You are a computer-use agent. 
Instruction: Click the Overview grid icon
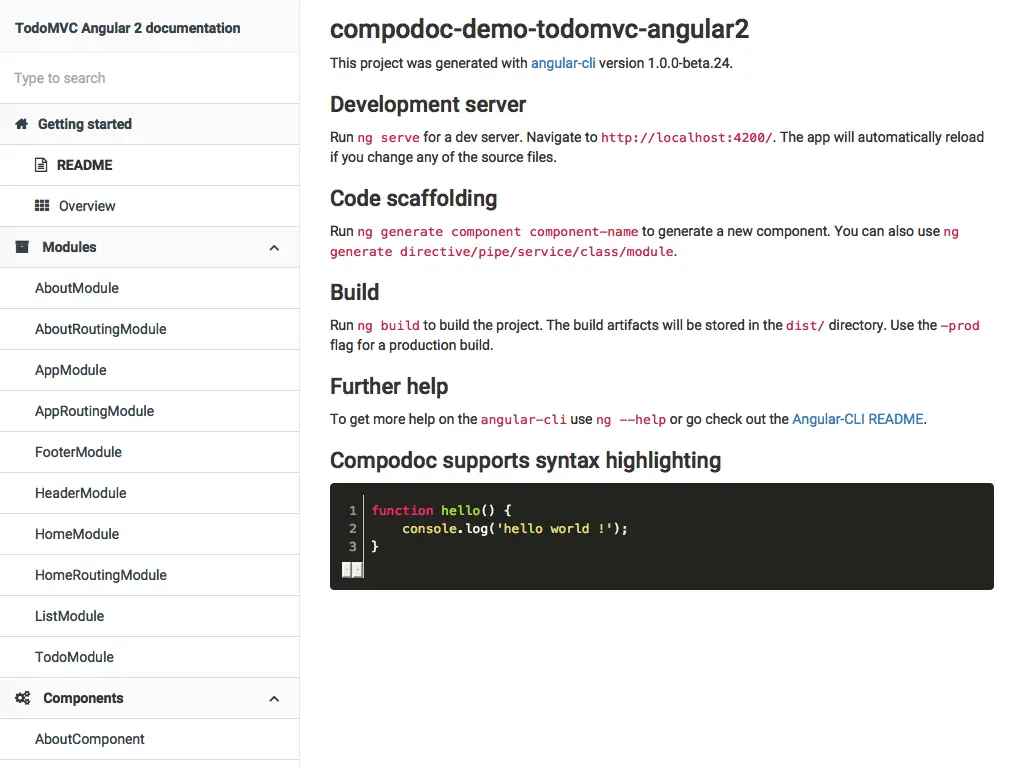pos(42,206)
